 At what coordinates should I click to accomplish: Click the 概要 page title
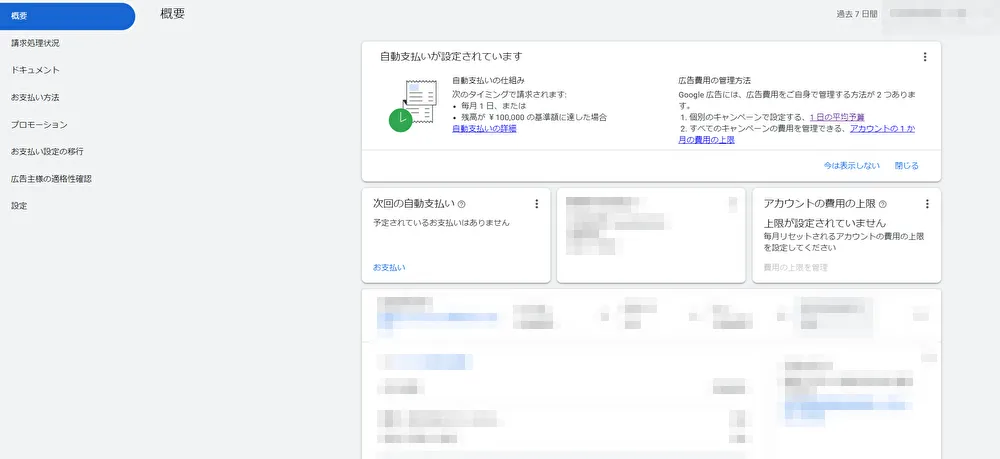point(173,14)
